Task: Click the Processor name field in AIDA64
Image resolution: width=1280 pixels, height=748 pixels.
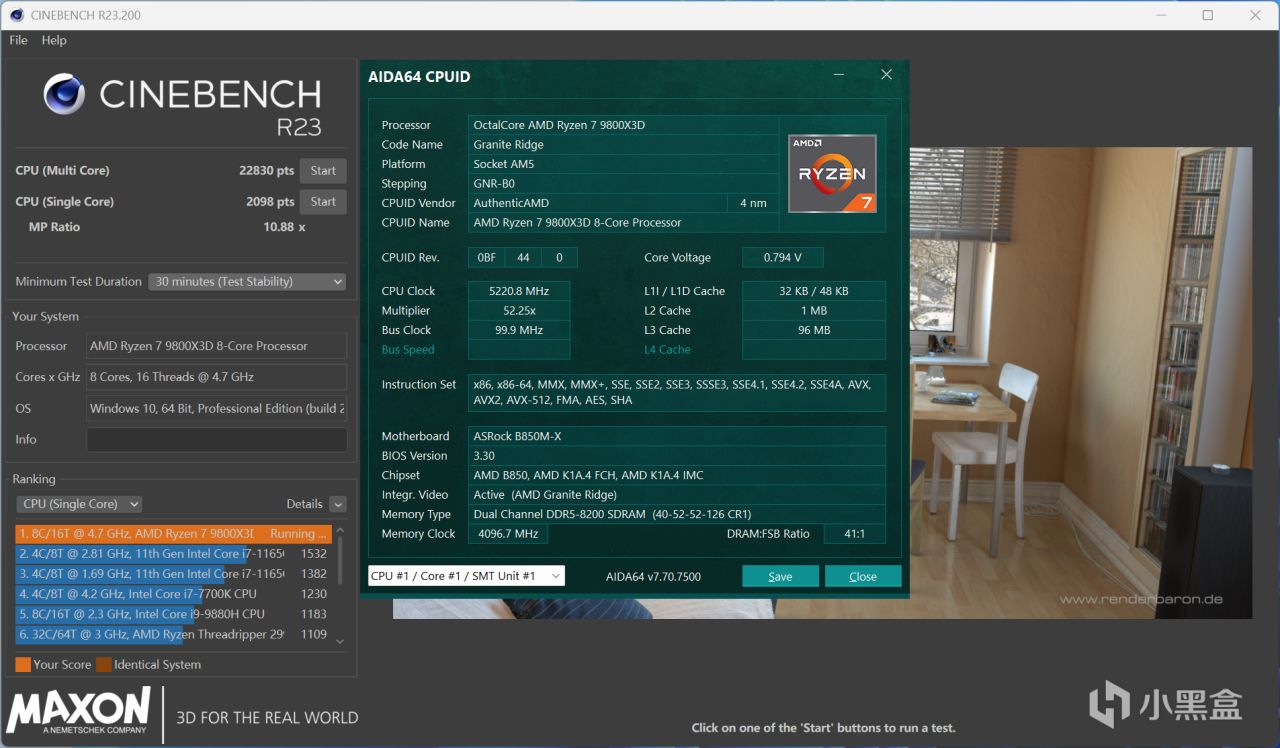Action: [x=624, y=125]
